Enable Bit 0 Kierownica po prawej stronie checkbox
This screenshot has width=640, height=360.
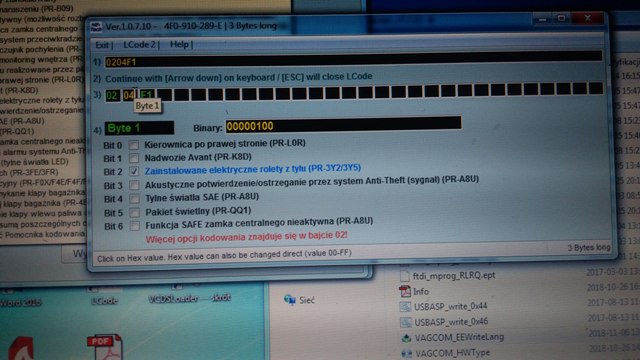click(x=133, y=145)
